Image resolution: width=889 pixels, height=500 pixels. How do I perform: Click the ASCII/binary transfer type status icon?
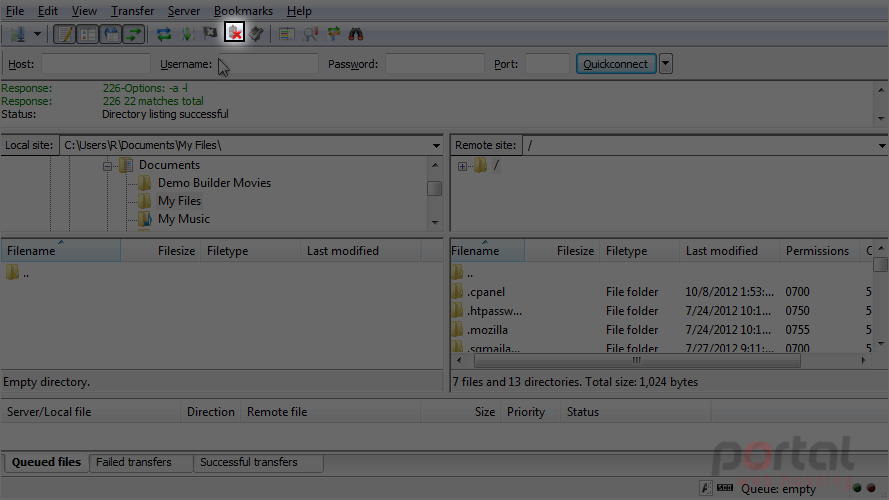tap(705, 488)
